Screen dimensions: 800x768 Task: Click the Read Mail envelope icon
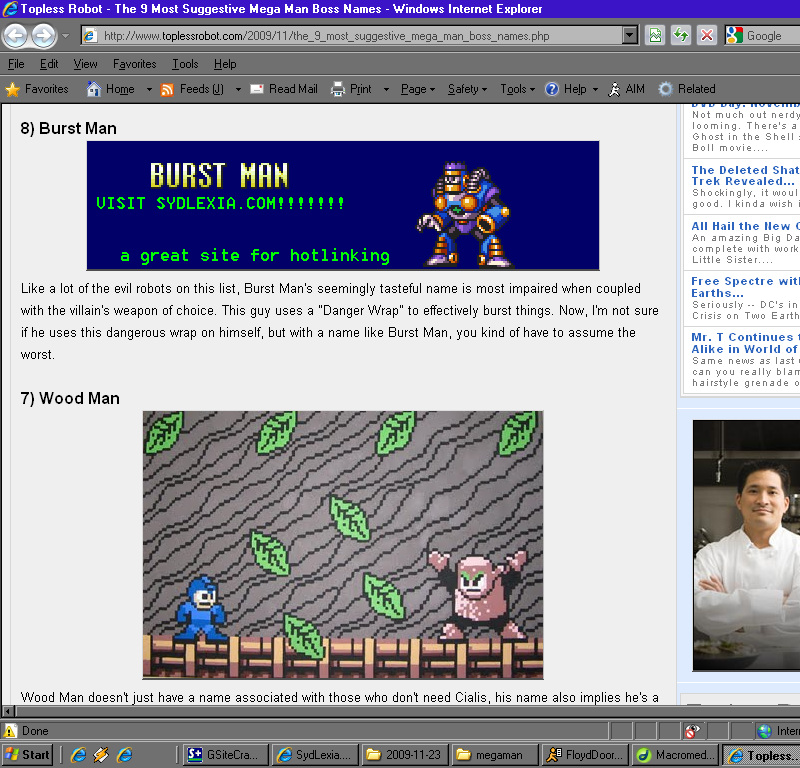(257, 89)
